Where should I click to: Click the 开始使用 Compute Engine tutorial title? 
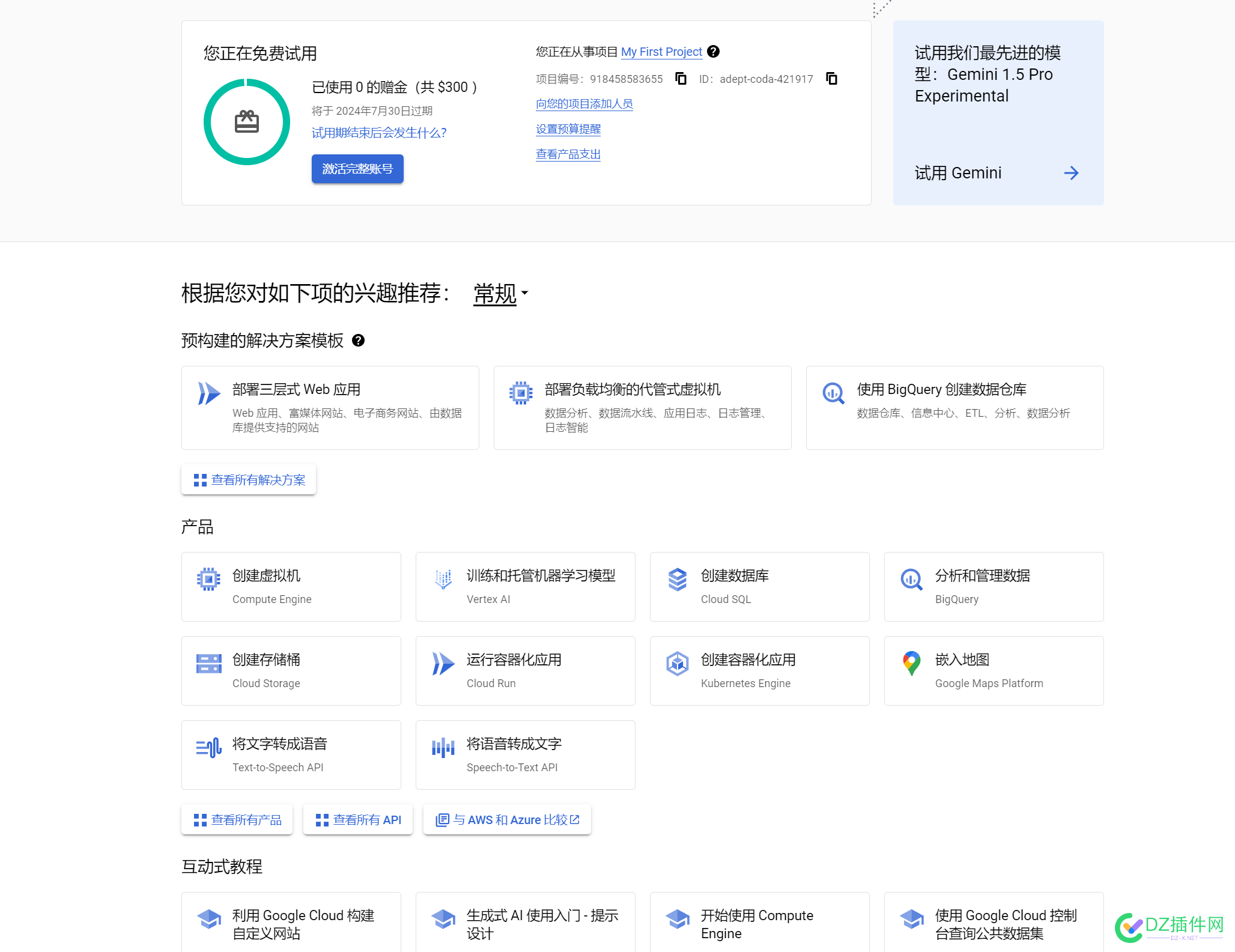[x=757, y=924]
